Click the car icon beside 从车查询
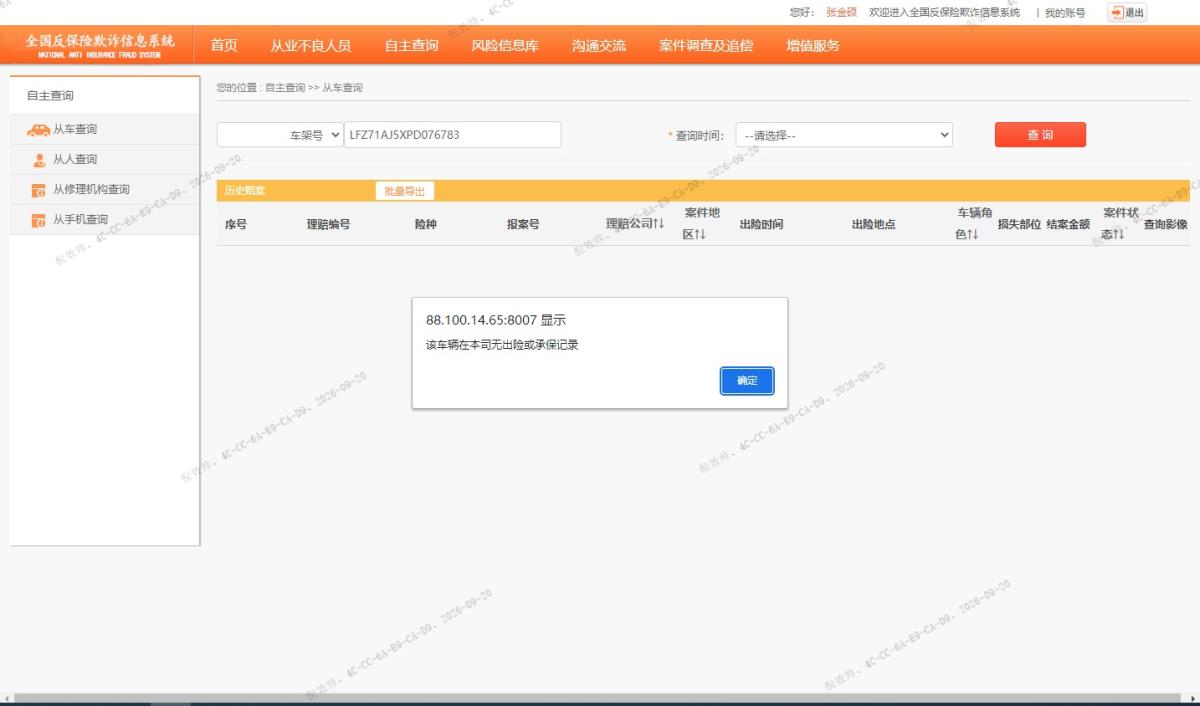Screen dimensions: 1200x706 tap(38, 130)
